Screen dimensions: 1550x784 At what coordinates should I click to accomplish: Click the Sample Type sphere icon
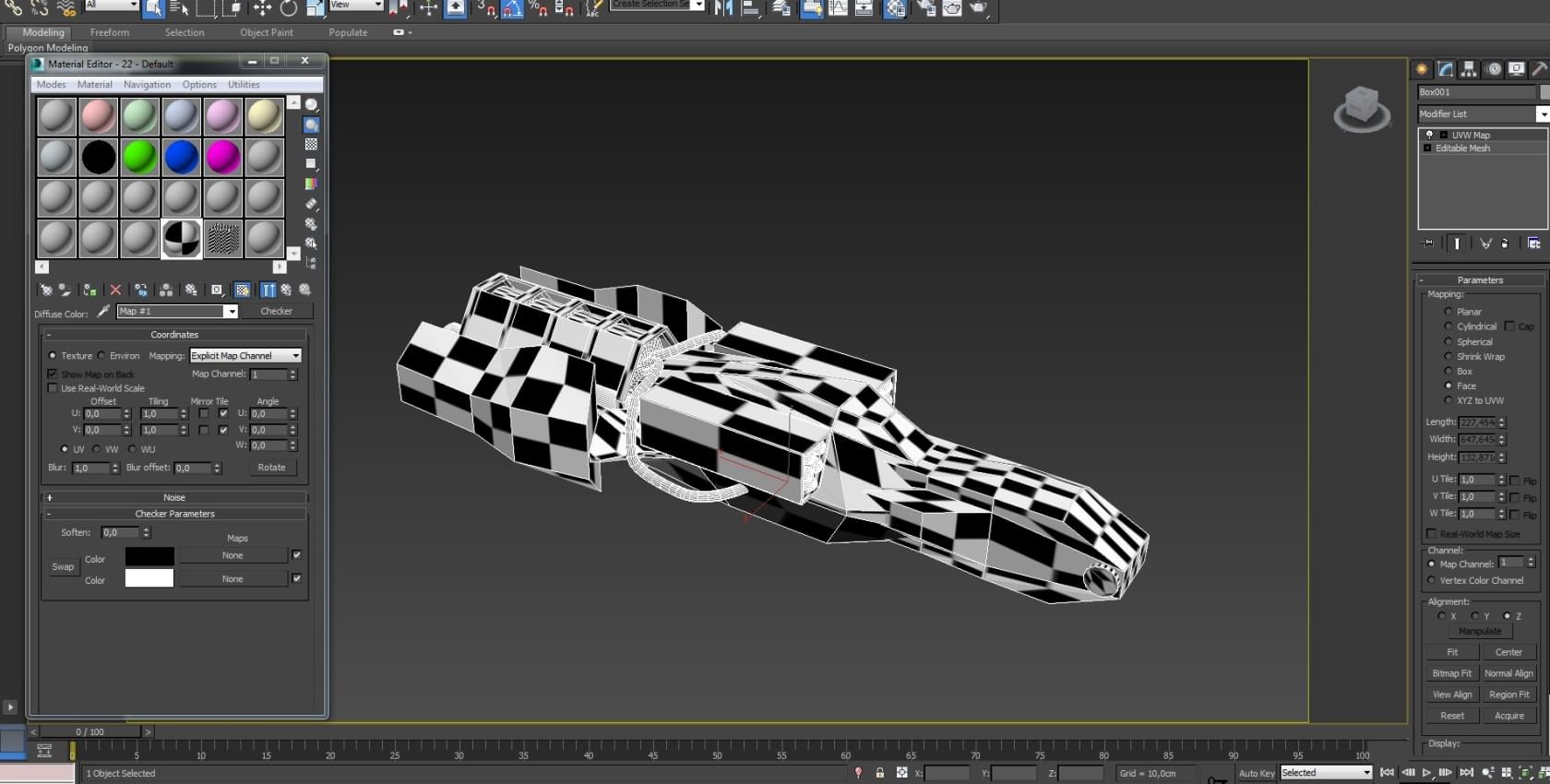pos(312,104)
